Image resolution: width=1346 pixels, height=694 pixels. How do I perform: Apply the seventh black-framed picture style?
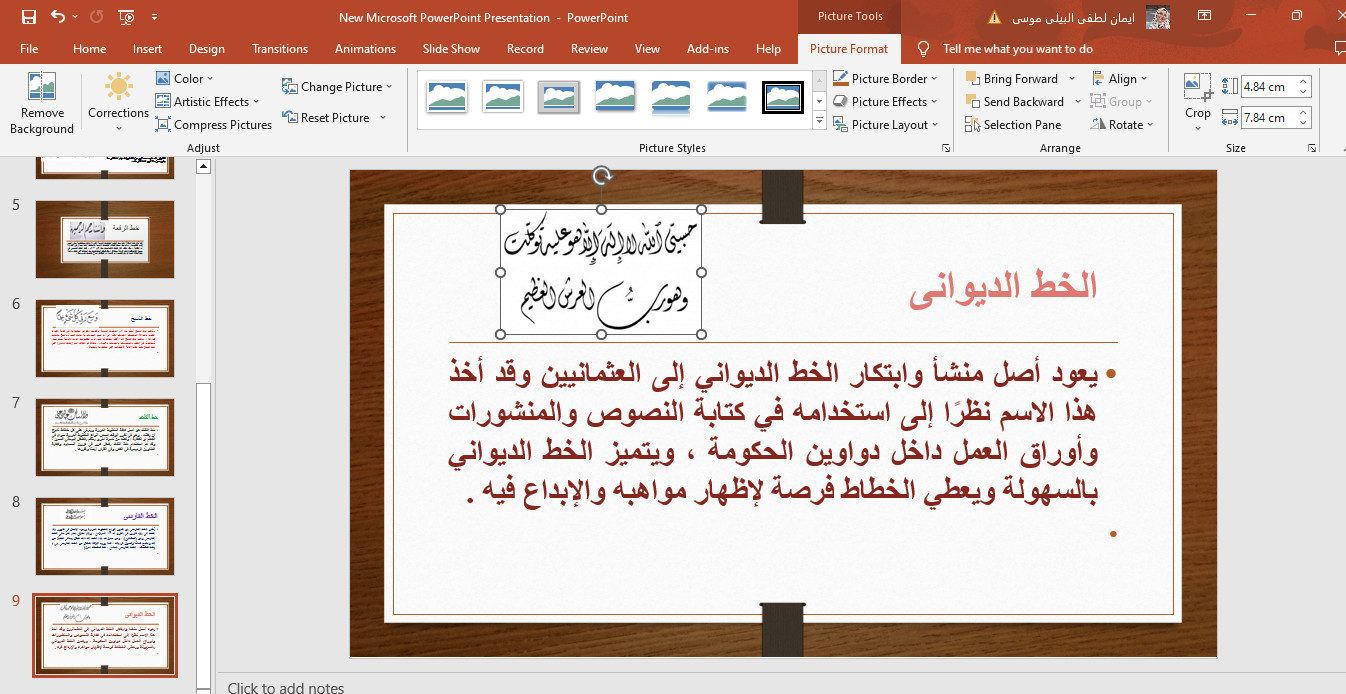coord(783,97)
